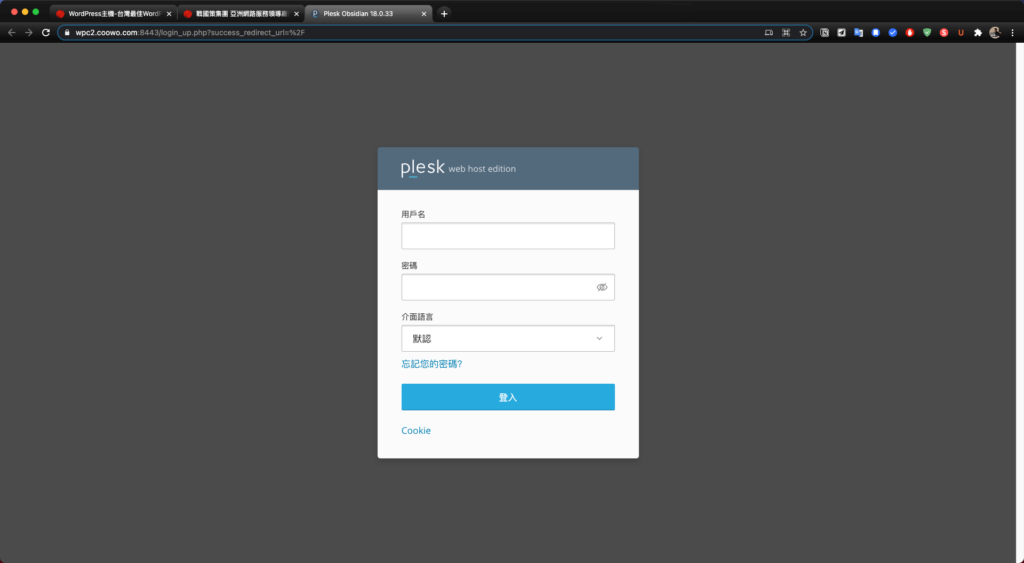The width and height of the screenshot is (1024, 563).
Task: Open the cast/screen icon in address bar
Action: click(769, 33)
